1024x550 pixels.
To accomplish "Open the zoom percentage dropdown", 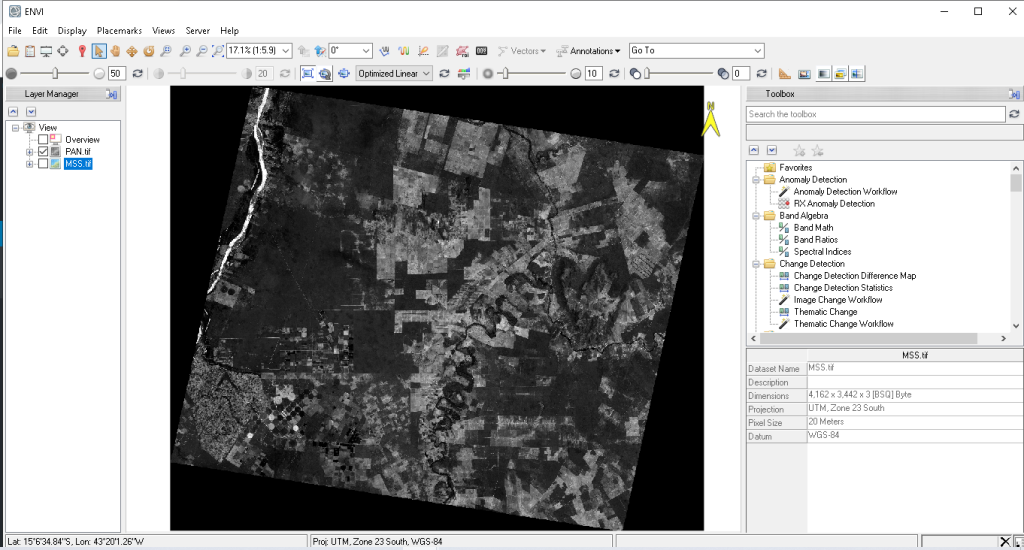I will pyautogui.click(x=286, y=50).
